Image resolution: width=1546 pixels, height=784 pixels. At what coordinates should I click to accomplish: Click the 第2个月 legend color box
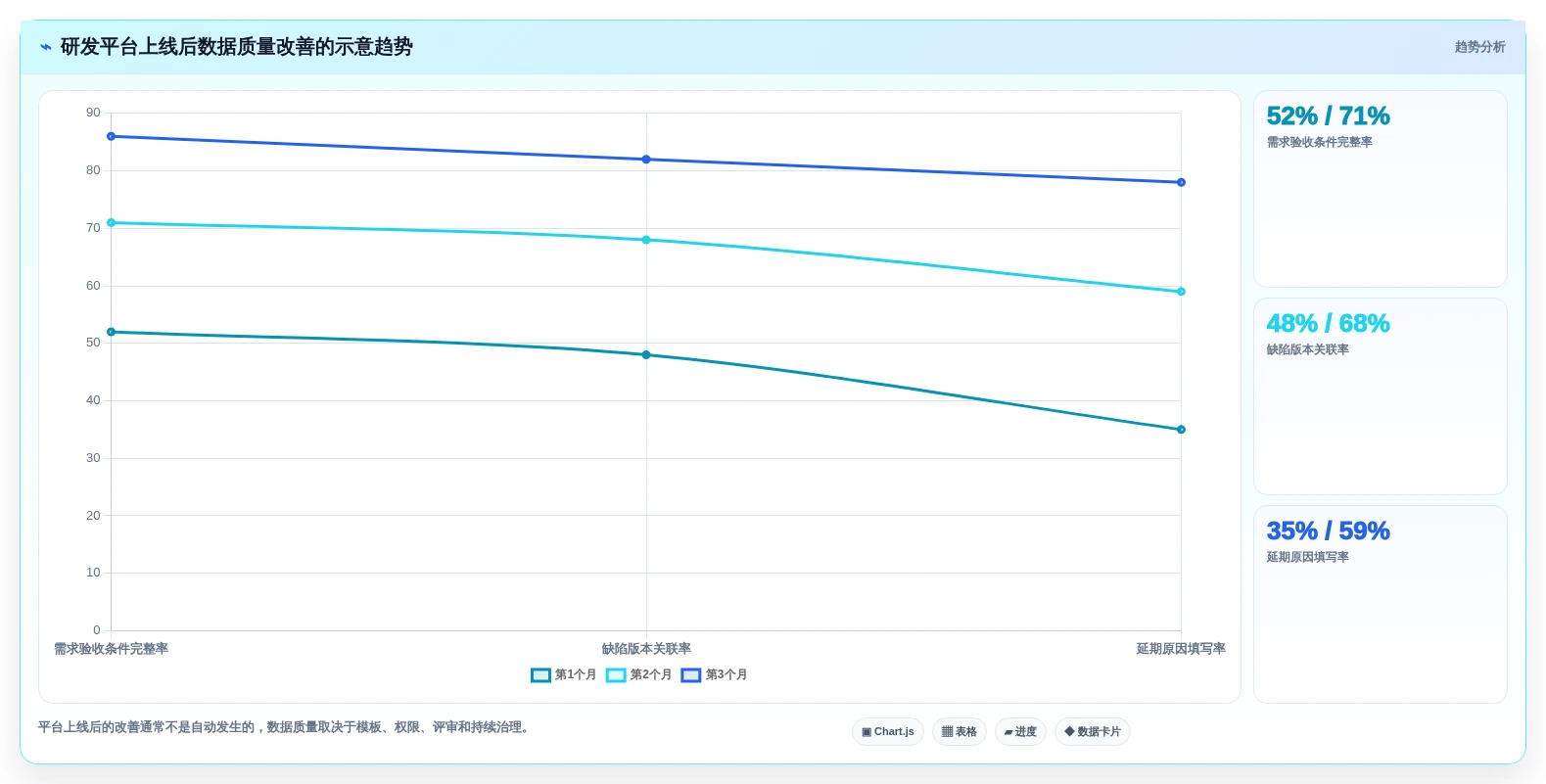tap(616, 675)
